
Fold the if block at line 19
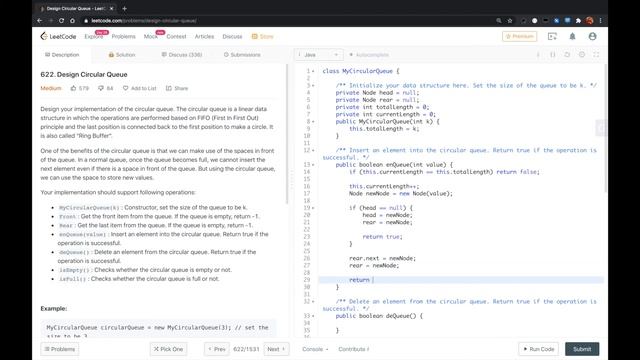[x=313, y=208]
